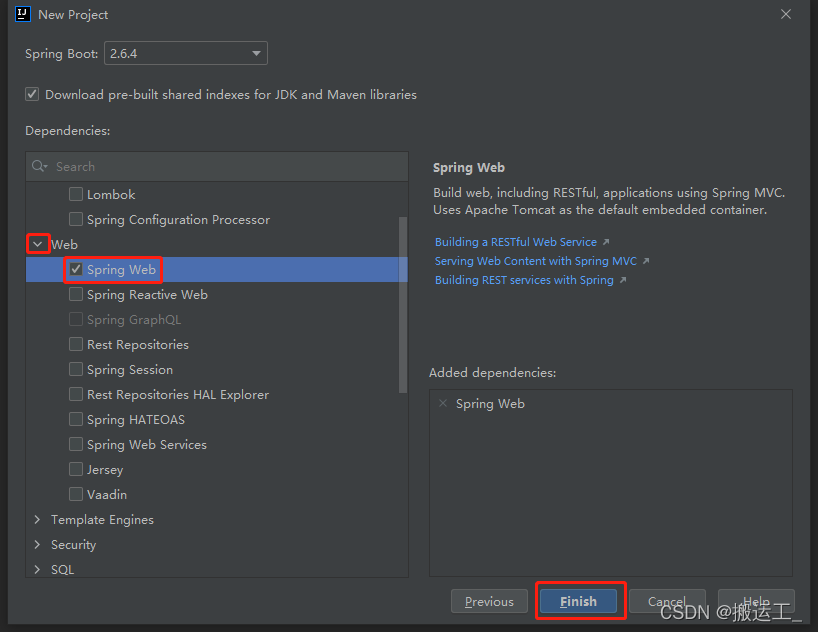Check Spring HATEOAS checkbox
The image size is (818, 632).
pyautogui.click(x=76, y=420)
